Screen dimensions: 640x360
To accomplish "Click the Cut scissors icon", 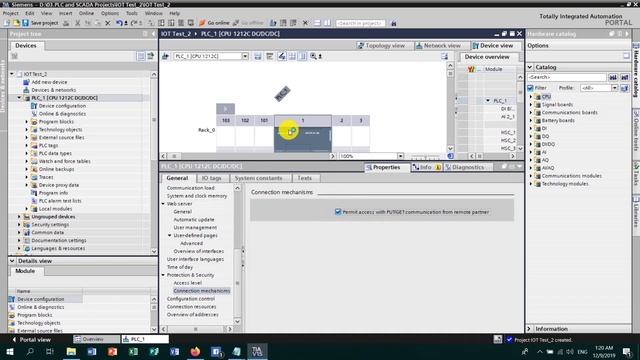I will (x=78, y=23).
